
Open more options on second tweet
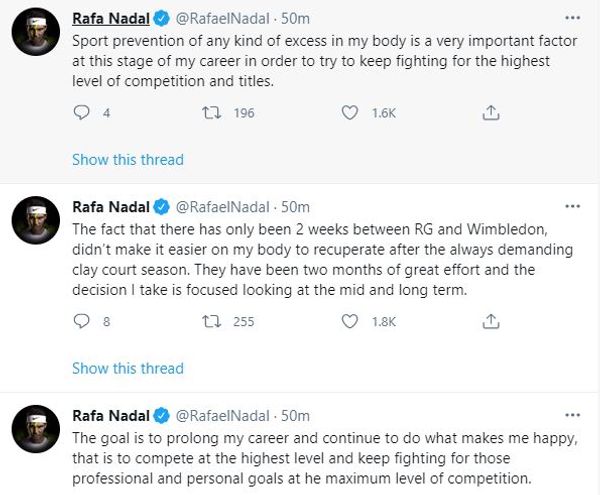pos(570,207)
